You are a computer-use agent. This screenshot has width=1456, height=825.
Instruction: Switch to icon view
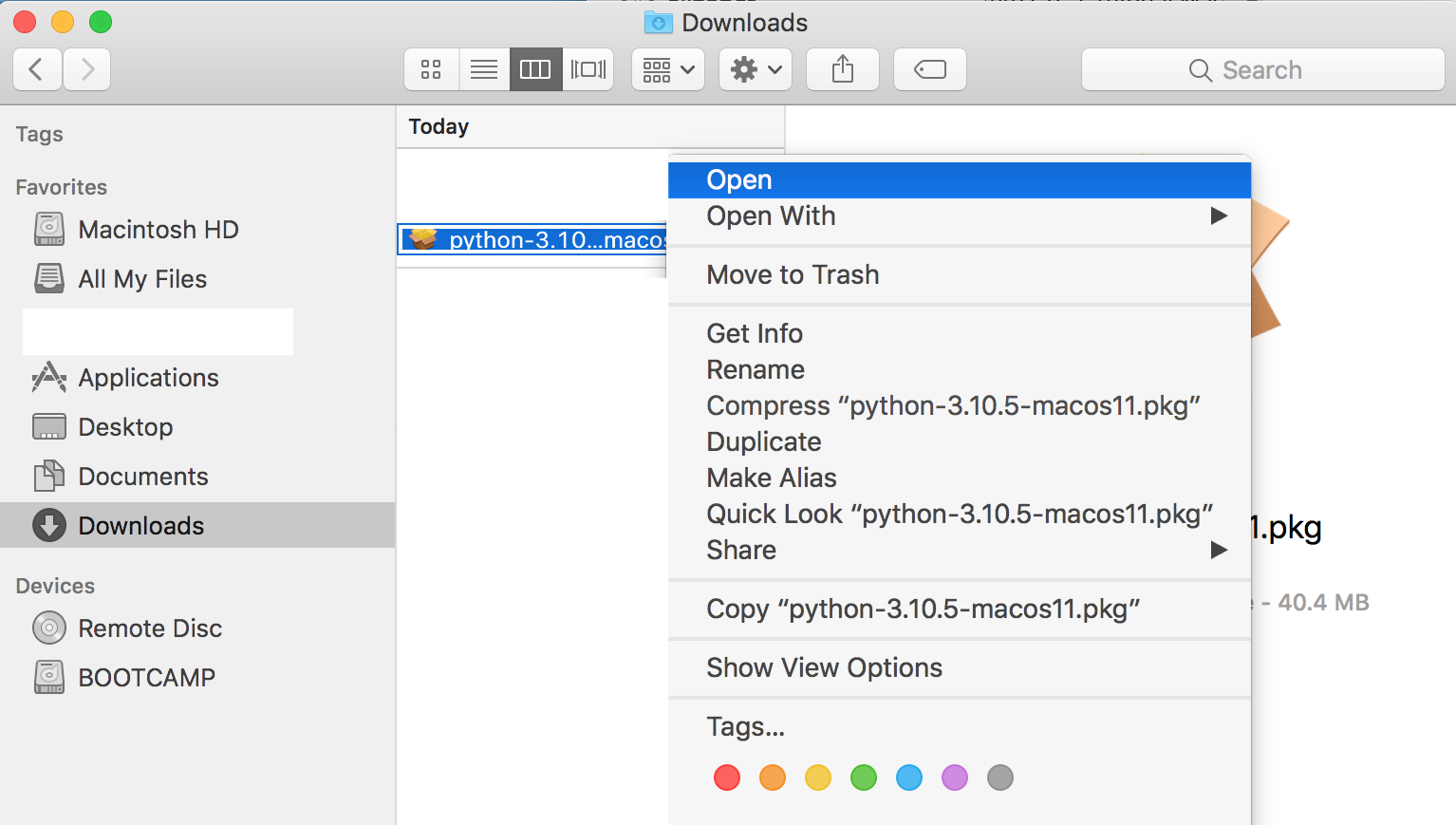tap(432, 69)
